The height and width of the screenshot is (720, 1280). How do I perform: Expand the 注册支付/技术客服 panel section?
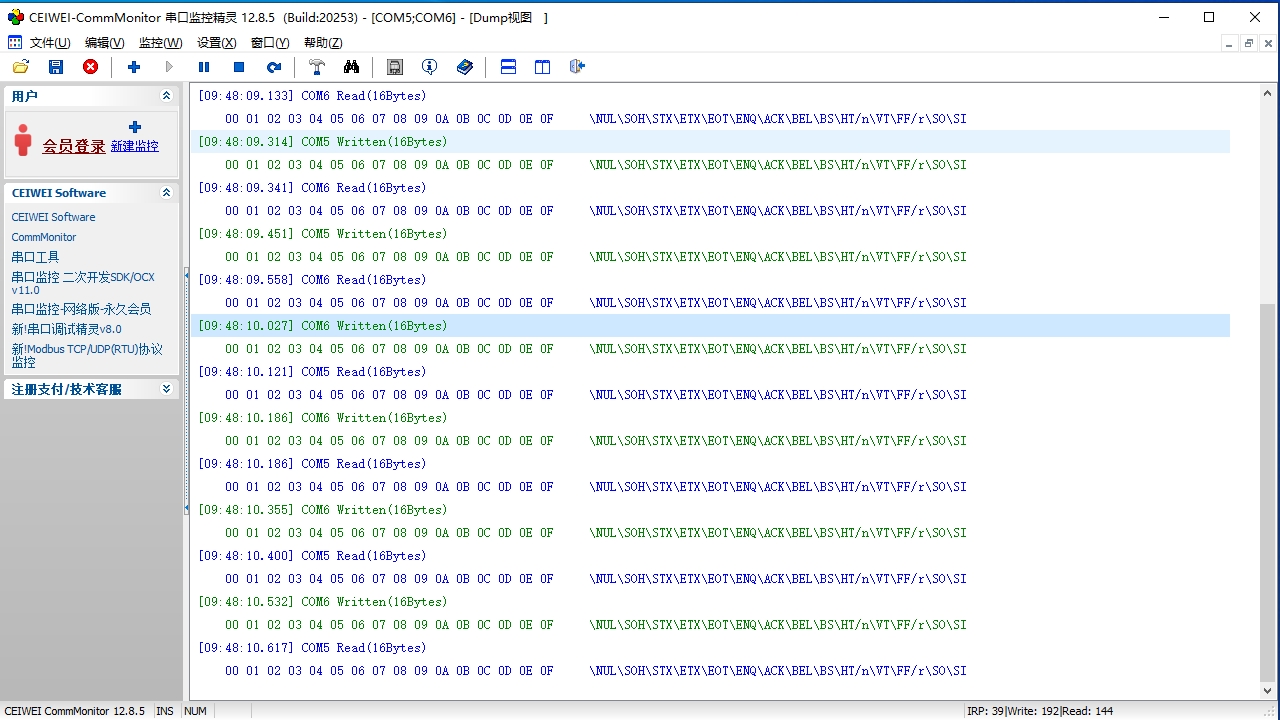166,389
